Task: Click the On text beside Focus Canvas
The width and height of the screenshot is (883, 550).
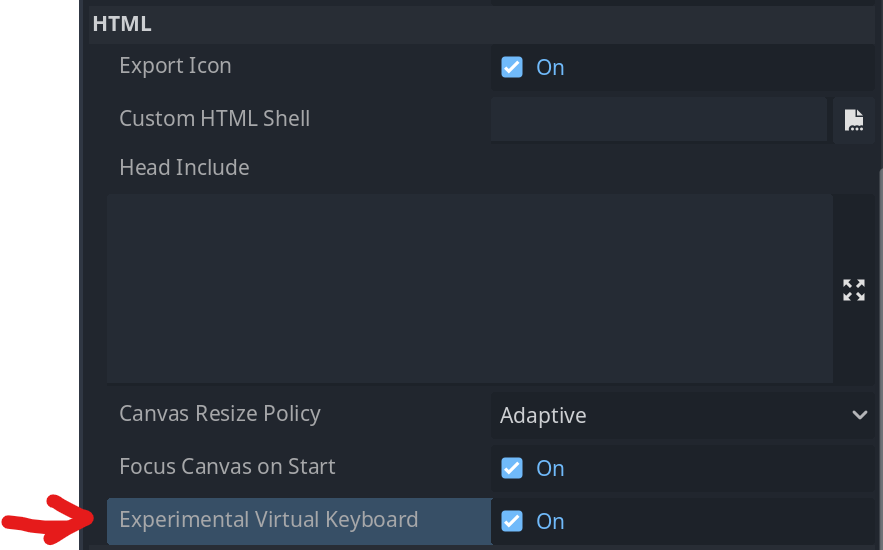Action: tap(550, 468)
